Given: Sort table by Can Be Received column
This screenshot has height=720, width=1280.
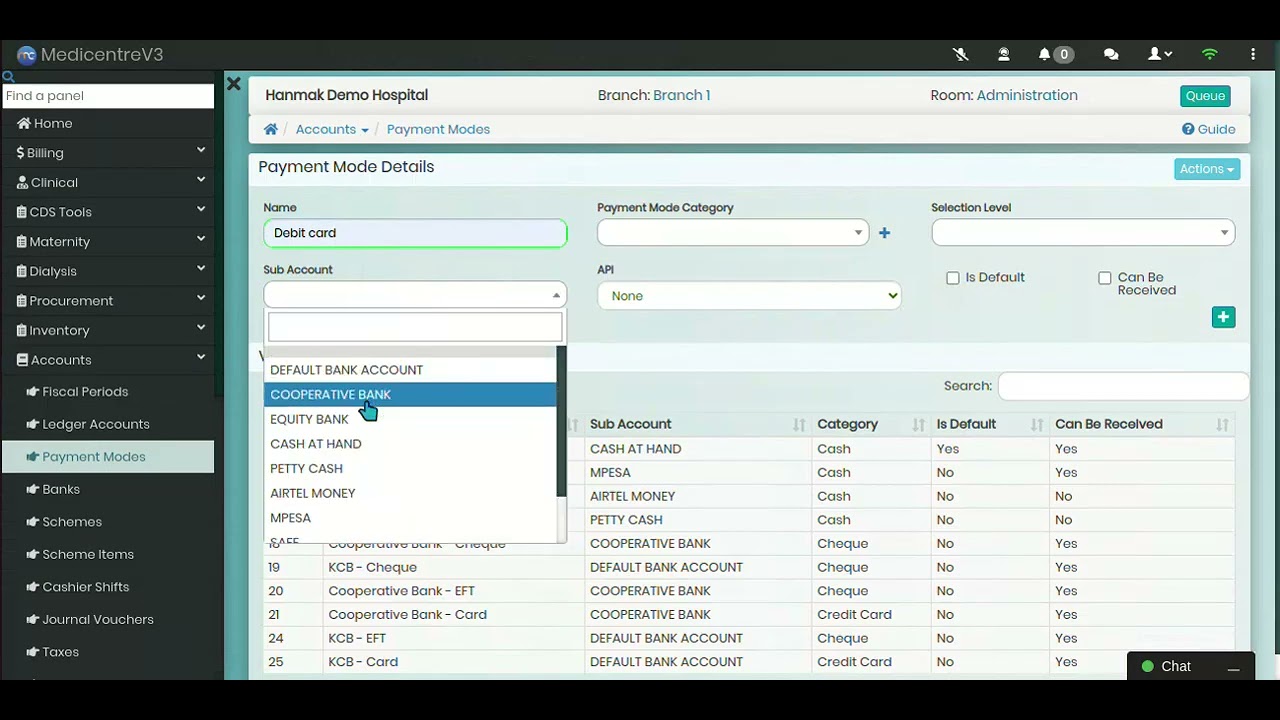Looking at the screenshot, I should point(1142,424).
